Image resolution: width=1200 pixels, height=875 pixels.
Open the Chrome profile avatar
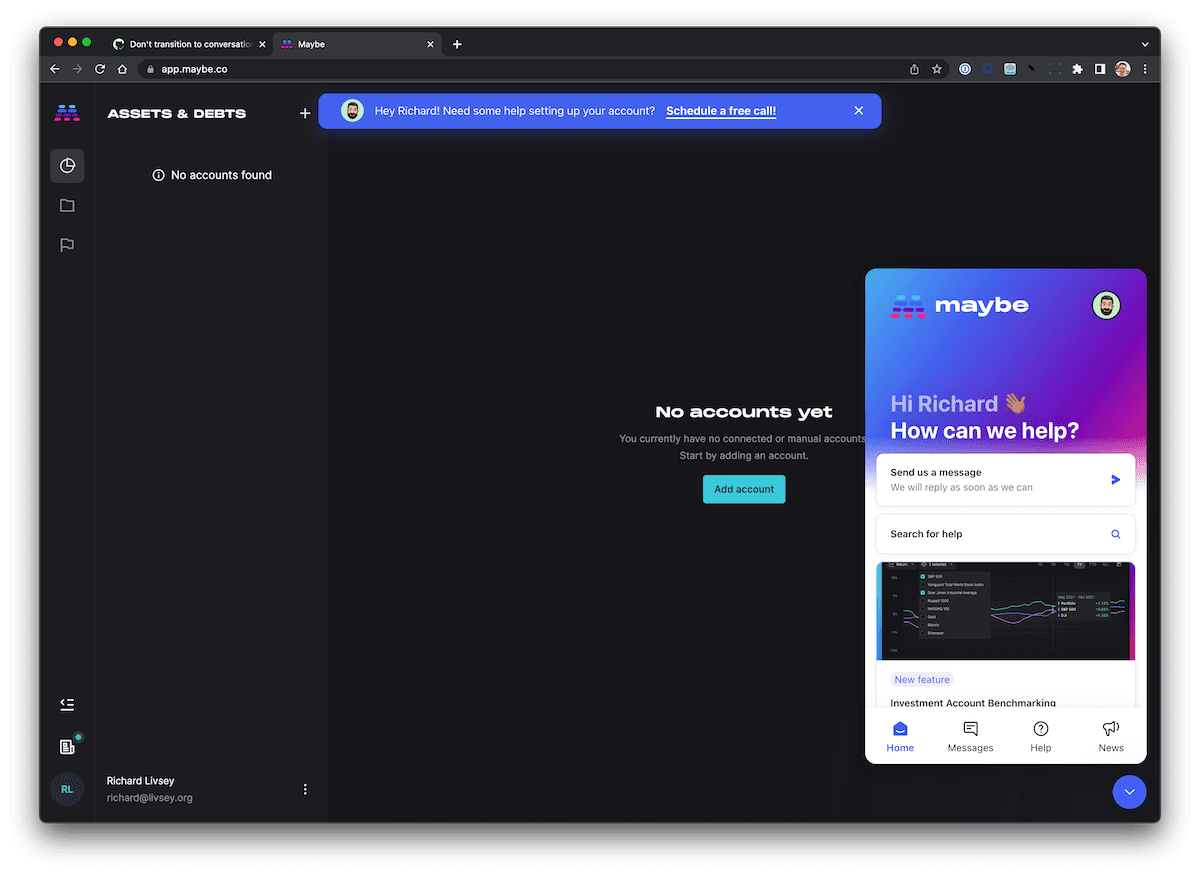pyautogui.click(x=1123, y=69)
